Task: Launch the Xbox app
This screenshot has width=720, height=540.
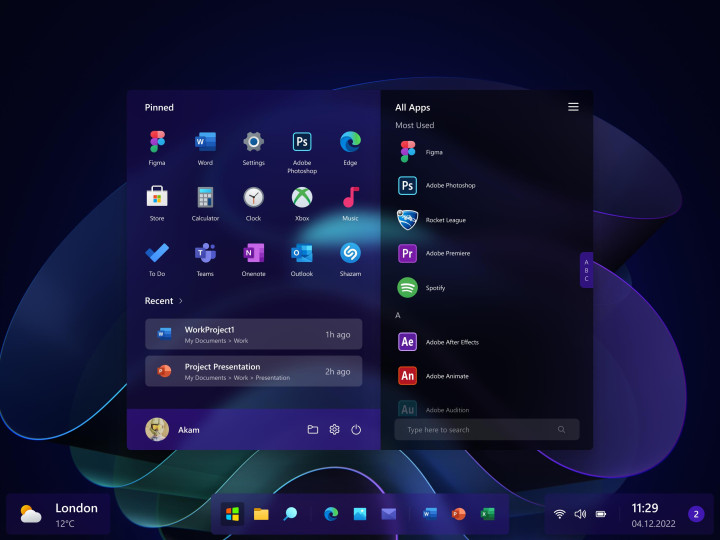Action: click(302, 198)
